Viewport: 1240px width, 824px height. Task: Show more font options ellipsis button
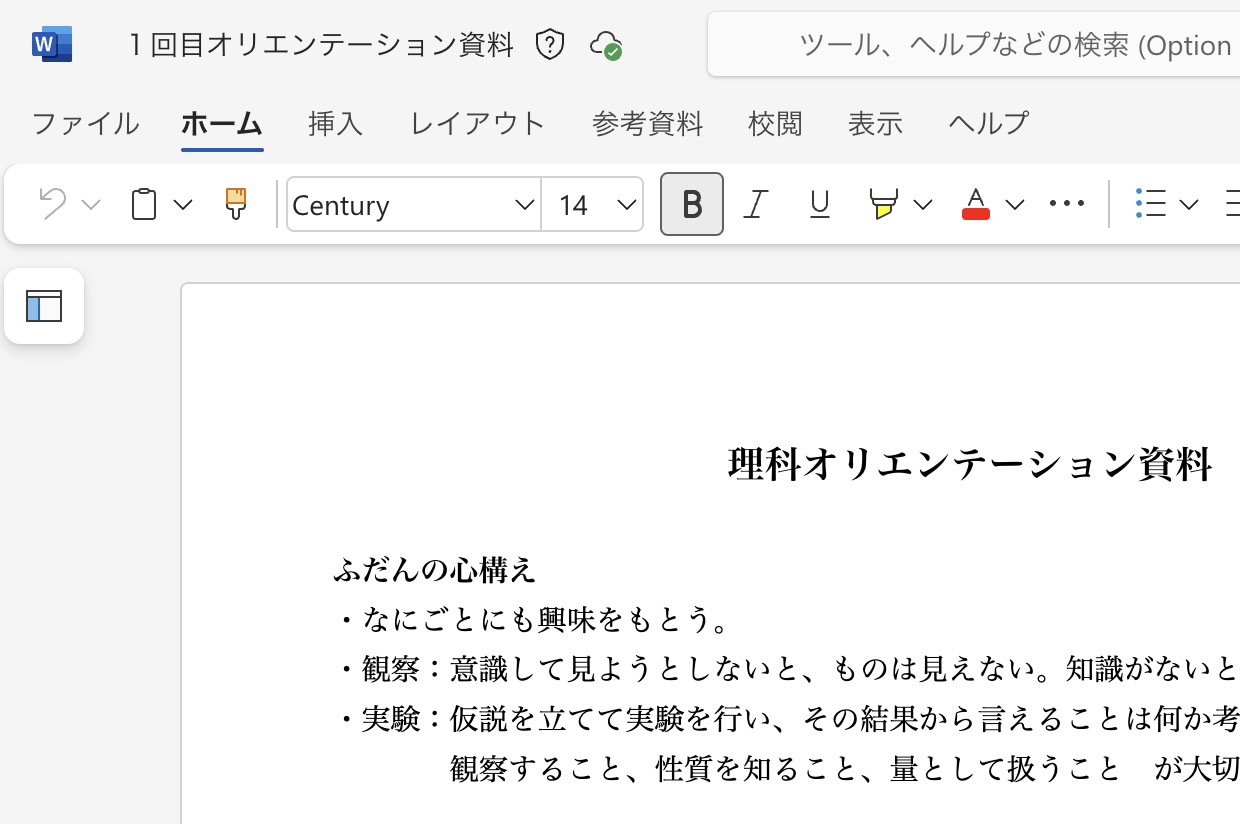point(1066,204)
